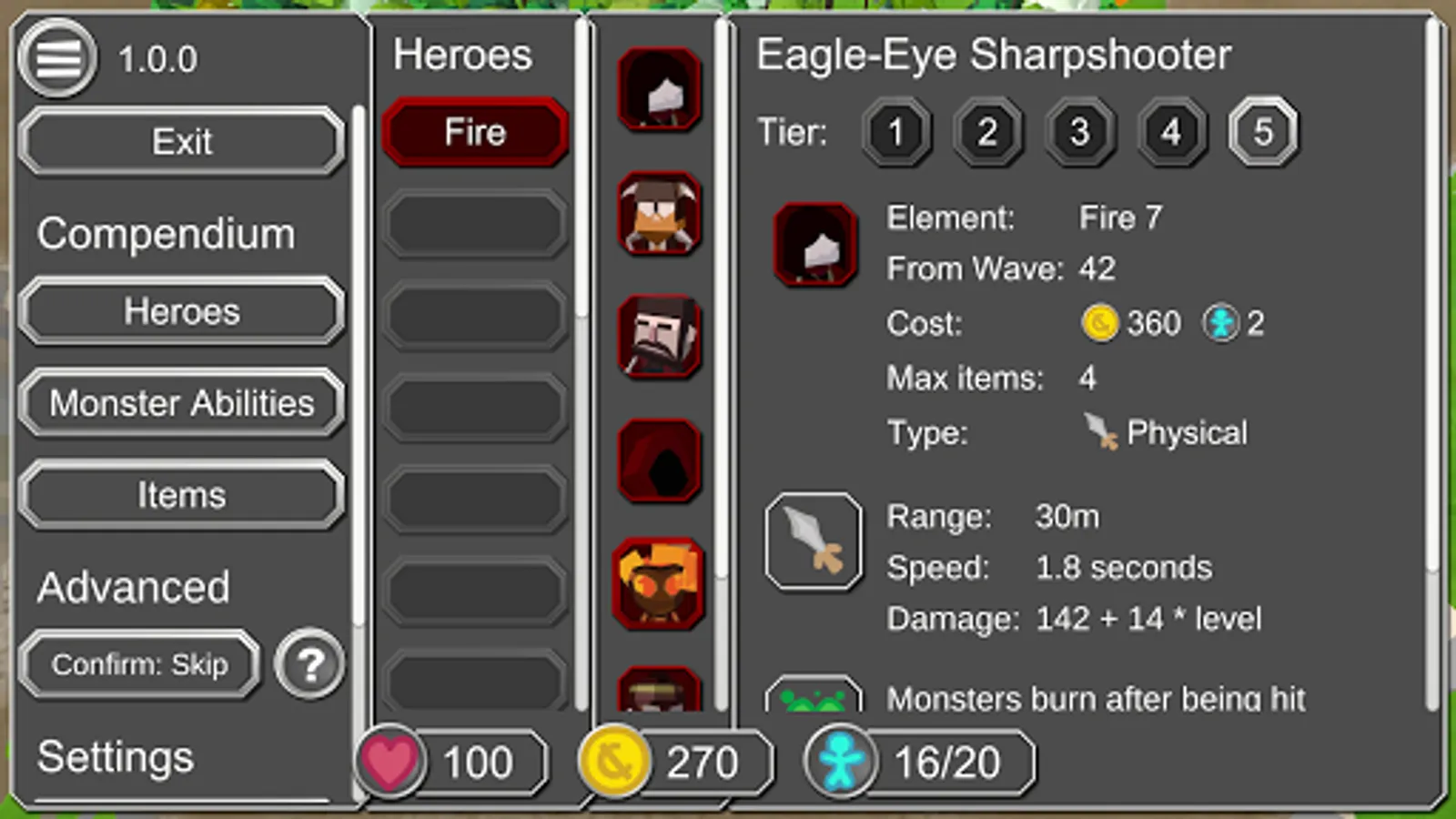Click the heart lives icon
1456x819 pixels.
click(389, 761)
